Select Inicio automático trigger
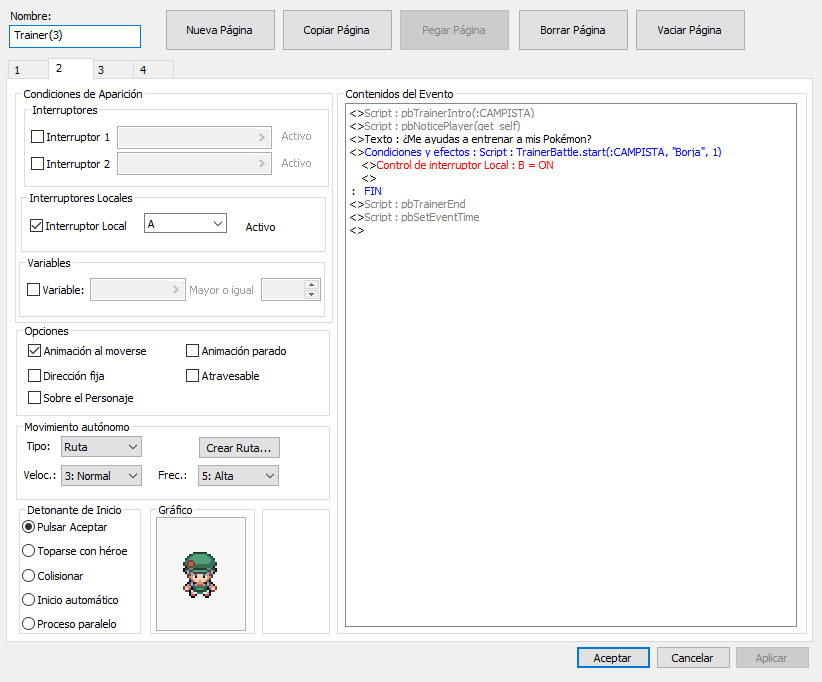This screenshot has height=682, width=822. (x=28, y=600)
